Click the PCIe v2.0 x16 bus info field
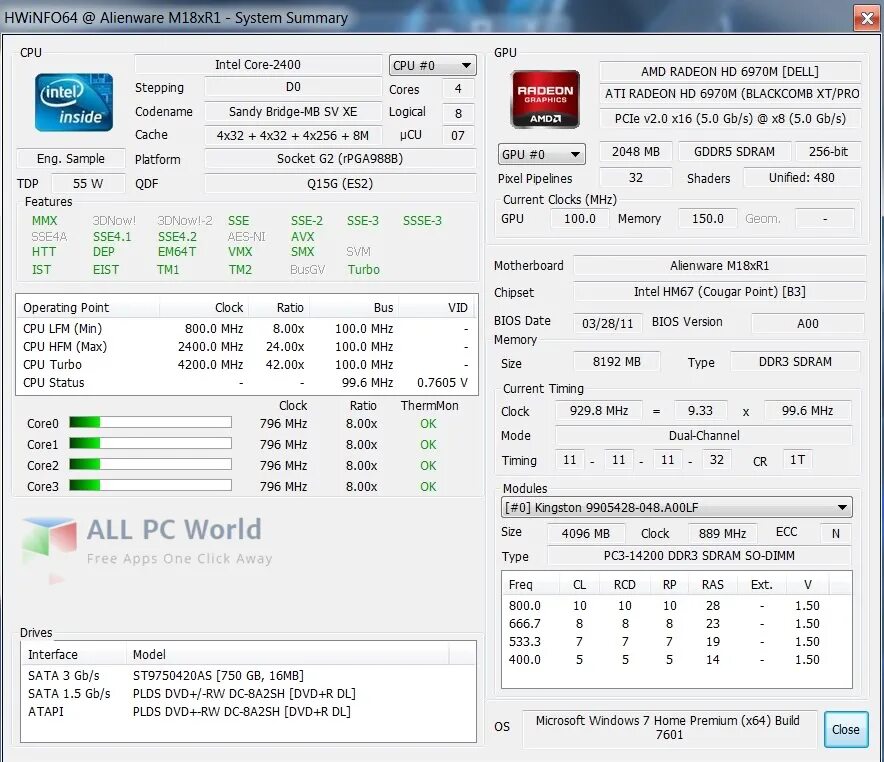 [x=730, y=118]
